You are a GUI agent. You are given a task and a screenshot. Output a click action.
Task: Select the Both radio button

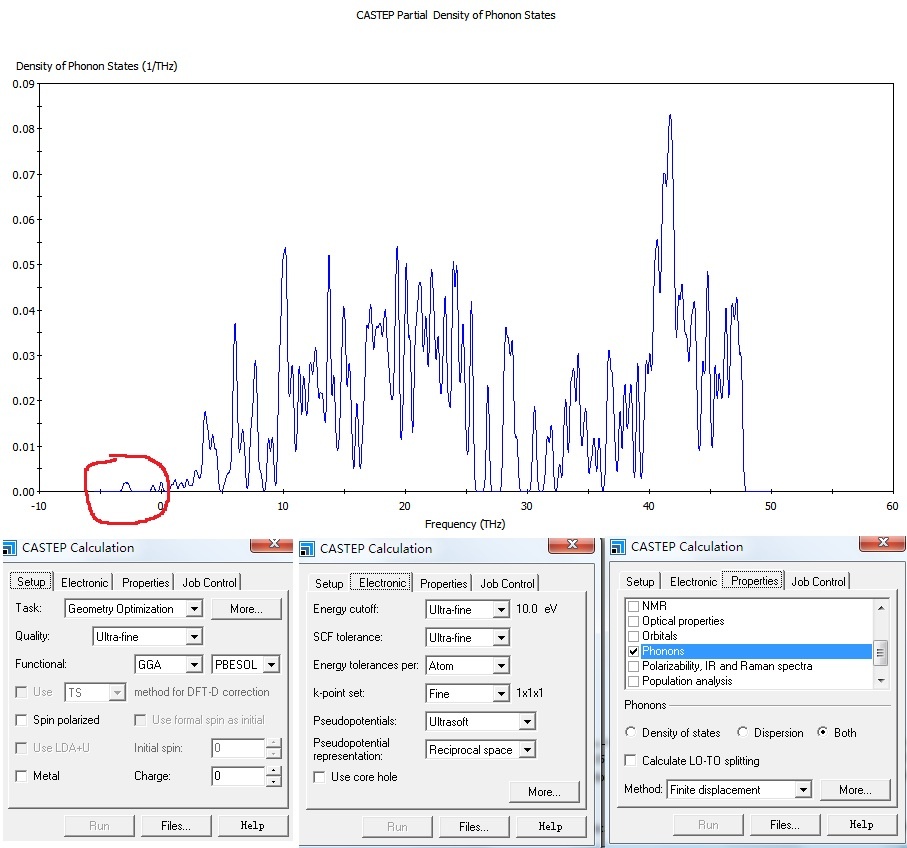[x=822, y=732]
